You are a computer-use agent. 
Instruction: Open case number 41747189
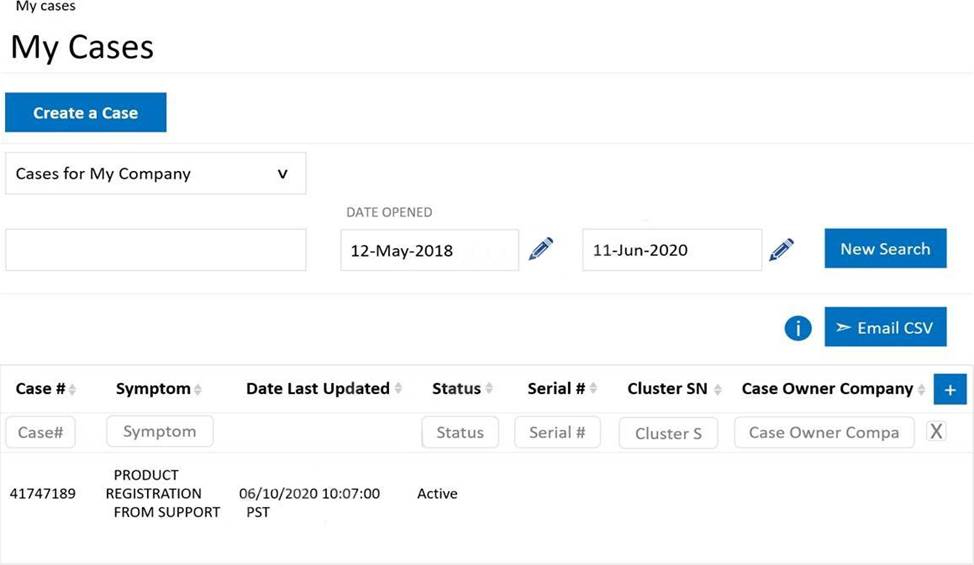click(x=43, y=494)
